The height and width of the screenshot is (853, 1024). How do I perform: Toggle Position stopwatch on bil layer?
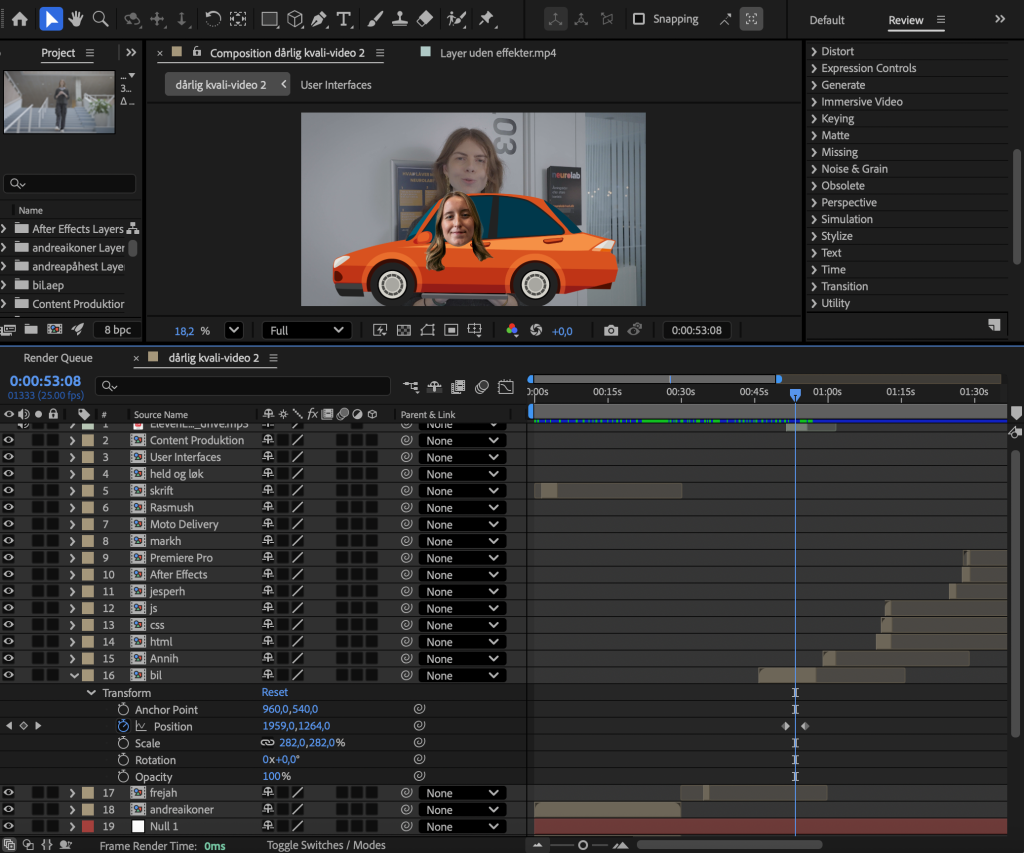click(123, 726)
